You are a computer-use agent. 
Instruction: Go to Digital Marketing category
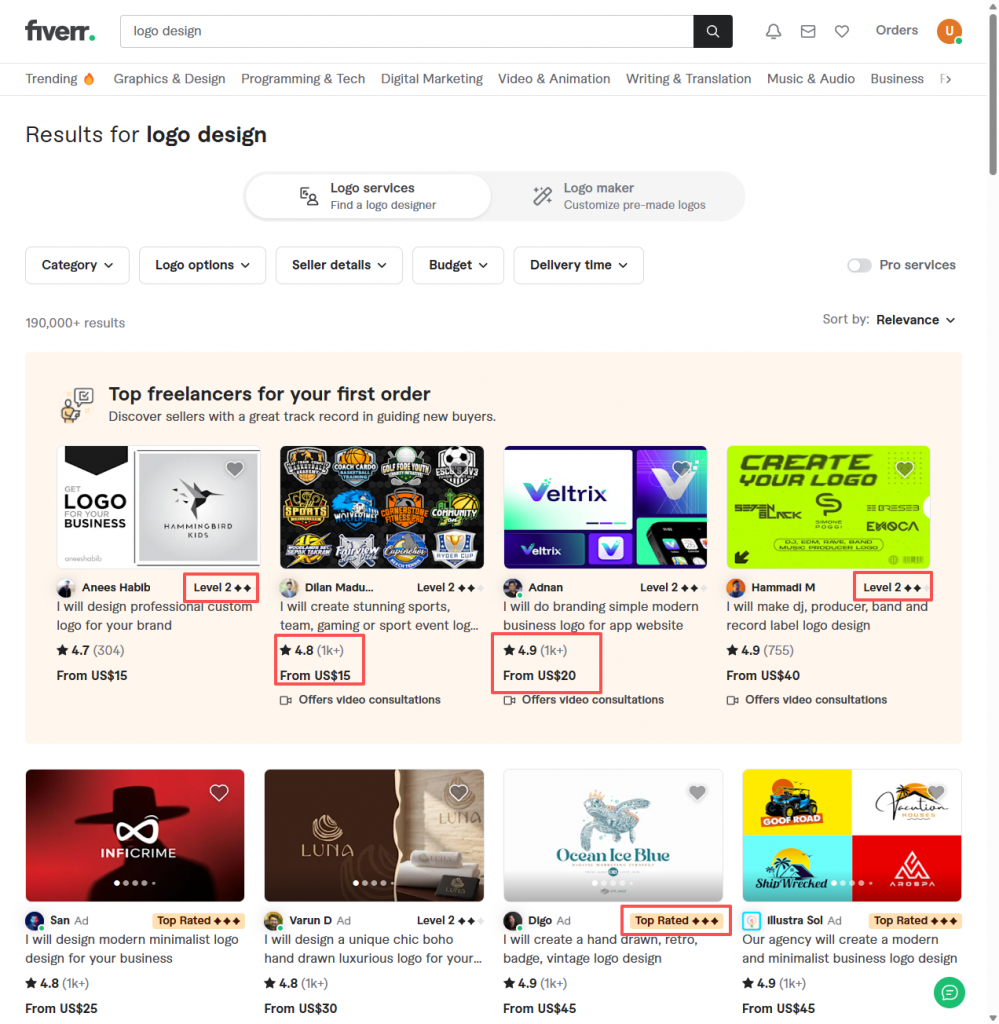click(432, 79)
